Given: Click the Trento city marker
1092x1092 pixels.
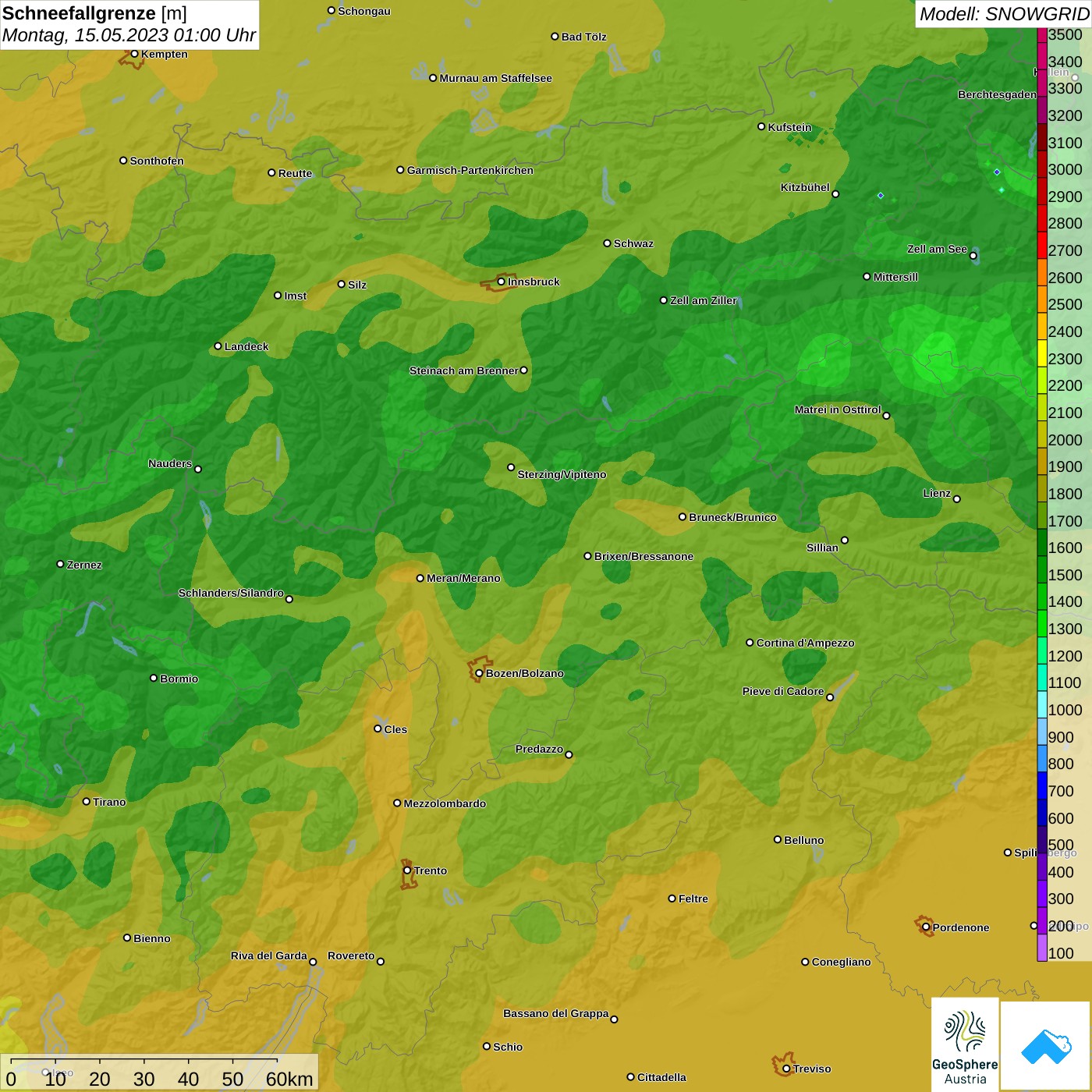Looking at the screenshot, I should tap(407, 870).
